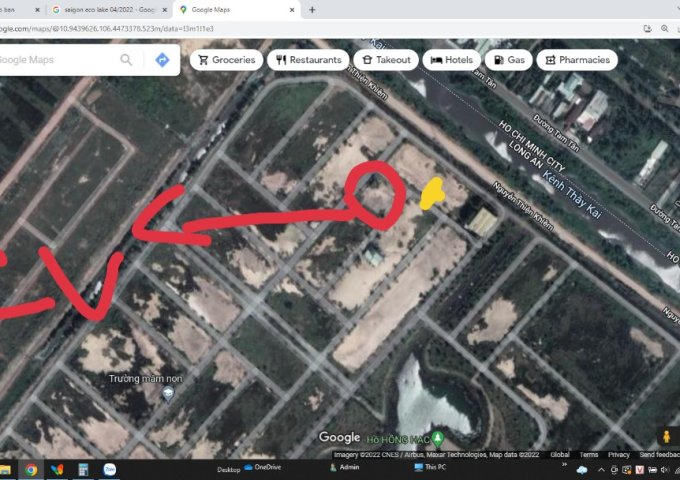
Task: Show Hotels on the map
Action: [451, 60]
